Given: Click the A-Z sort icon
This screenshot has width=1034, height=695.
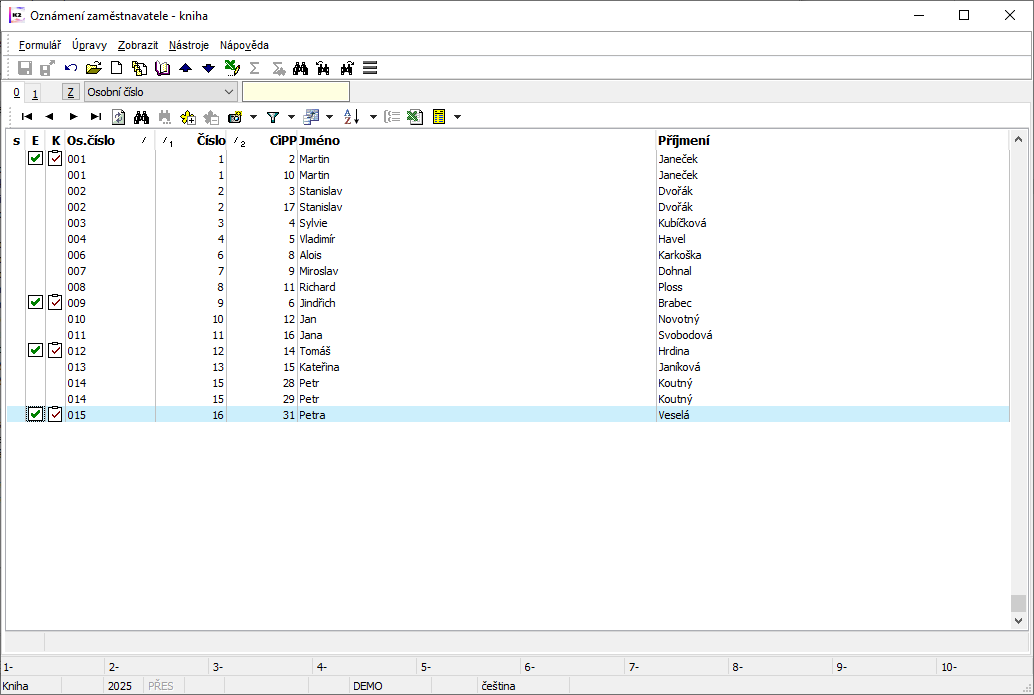Looking at the screenshot, I should 351,117.
